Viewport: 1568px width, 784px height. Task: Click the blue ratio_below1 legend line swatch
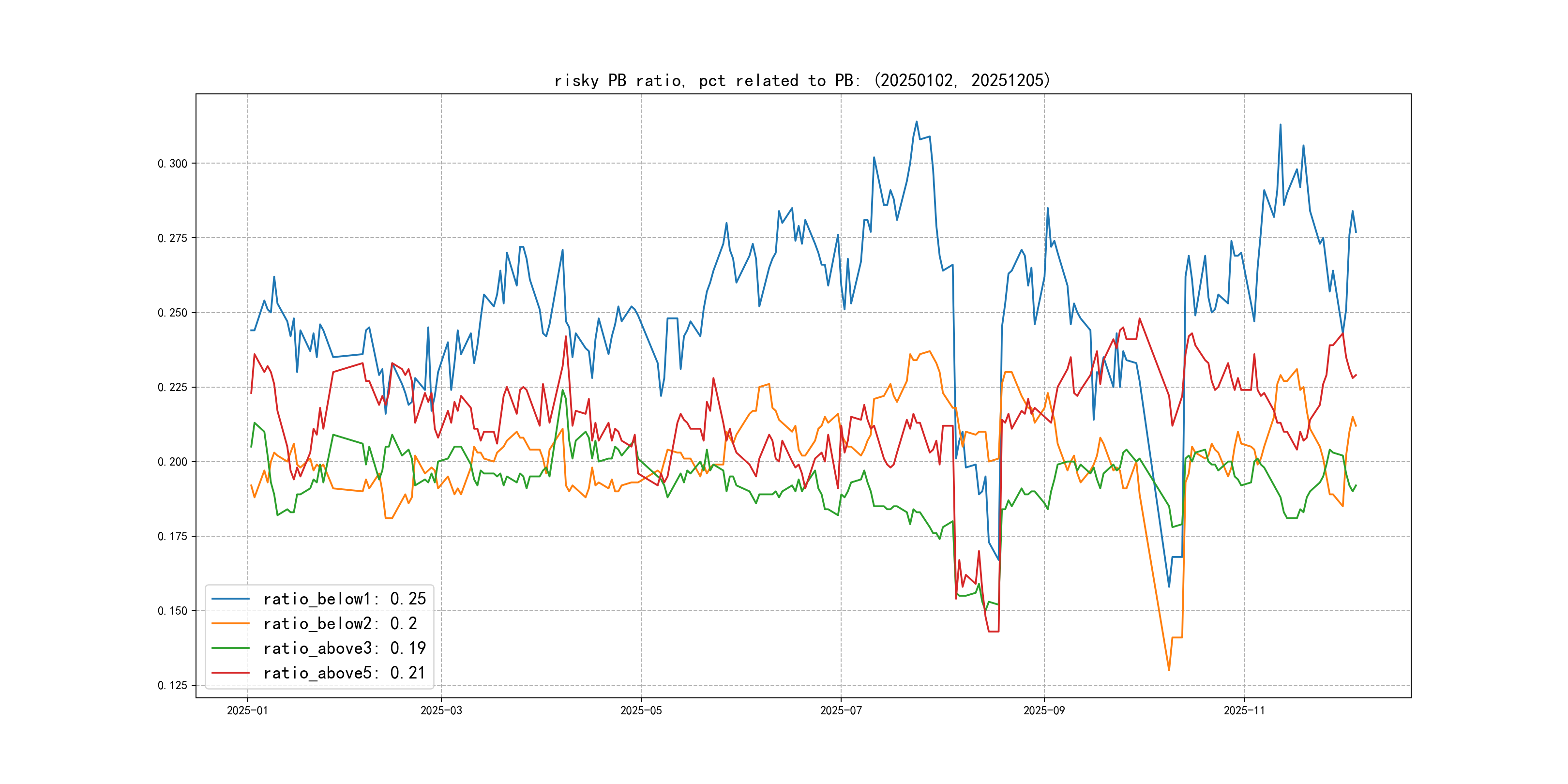[x=230, y=599]
